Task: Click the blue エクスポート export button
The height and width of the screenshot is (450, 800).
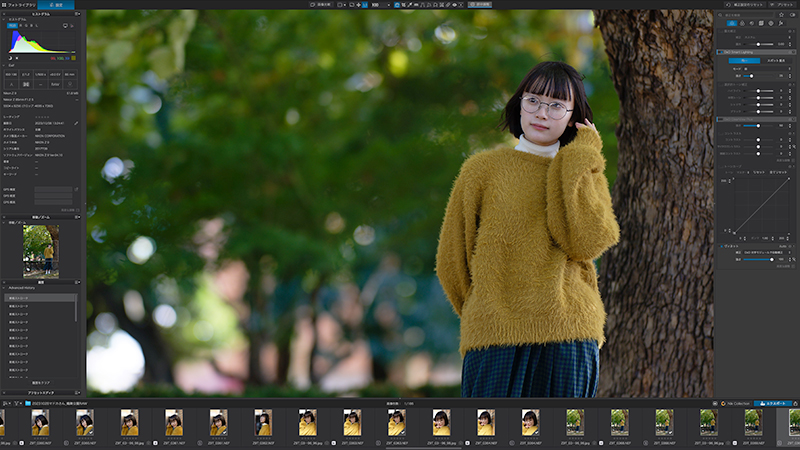Action: point(773,404)
